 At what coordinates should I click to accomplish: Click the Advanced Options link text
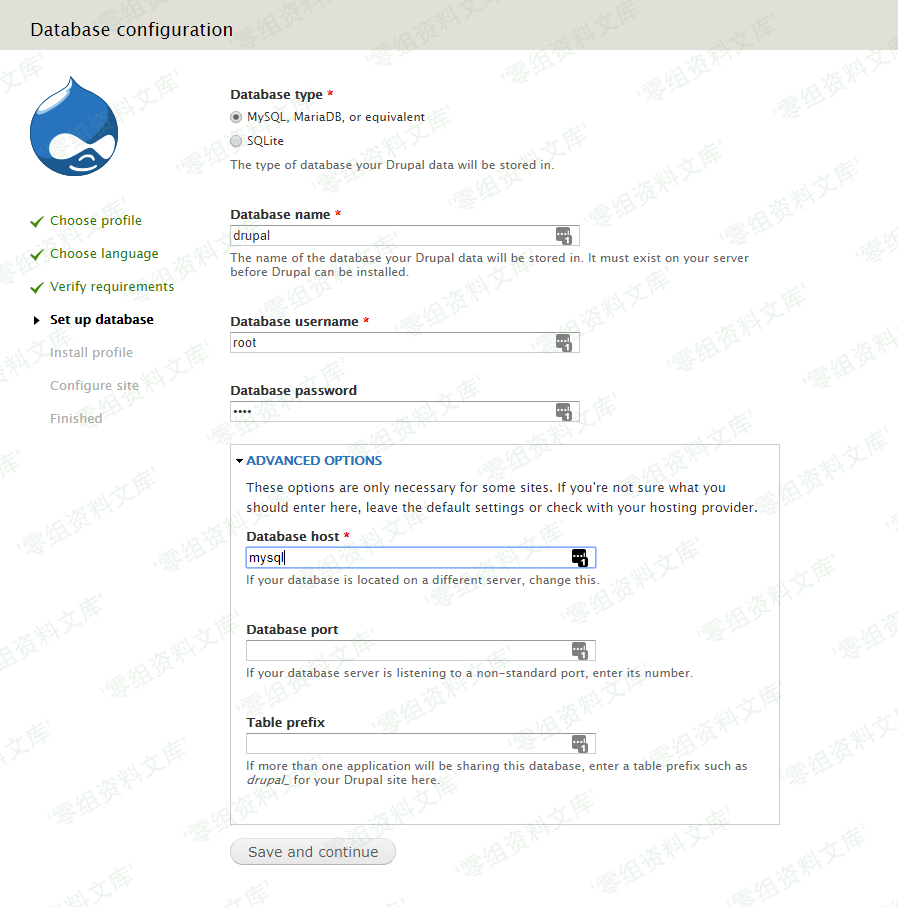(x=314, y=461)
